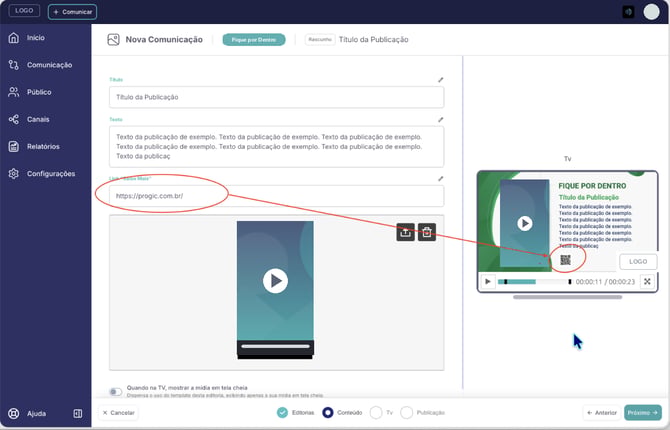Image resolution: width=670 pixels, height=430 pixels.
Task: Select the Tv step
Action: pyautogui.click(x=382, y=412)
